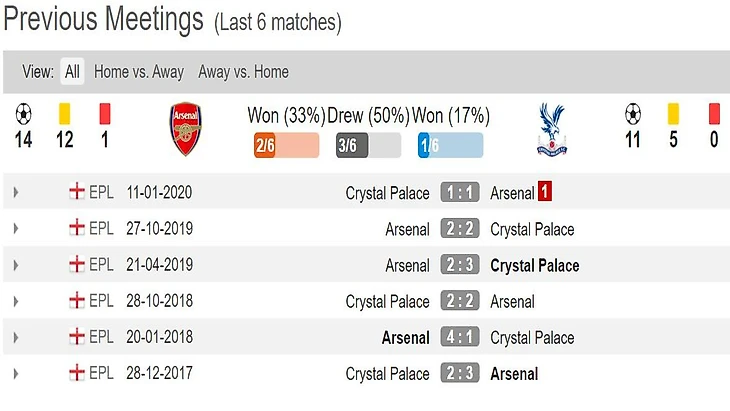The image size is (730, 411).
Task: Expand the 28-12-2017 match arrow
Action: tap(16, 373)
